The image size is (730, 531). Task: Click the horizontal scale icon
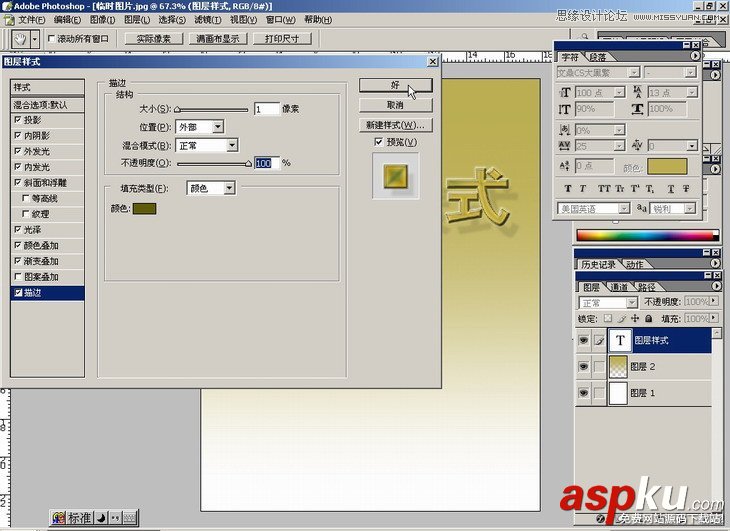(x=637, y=109)
